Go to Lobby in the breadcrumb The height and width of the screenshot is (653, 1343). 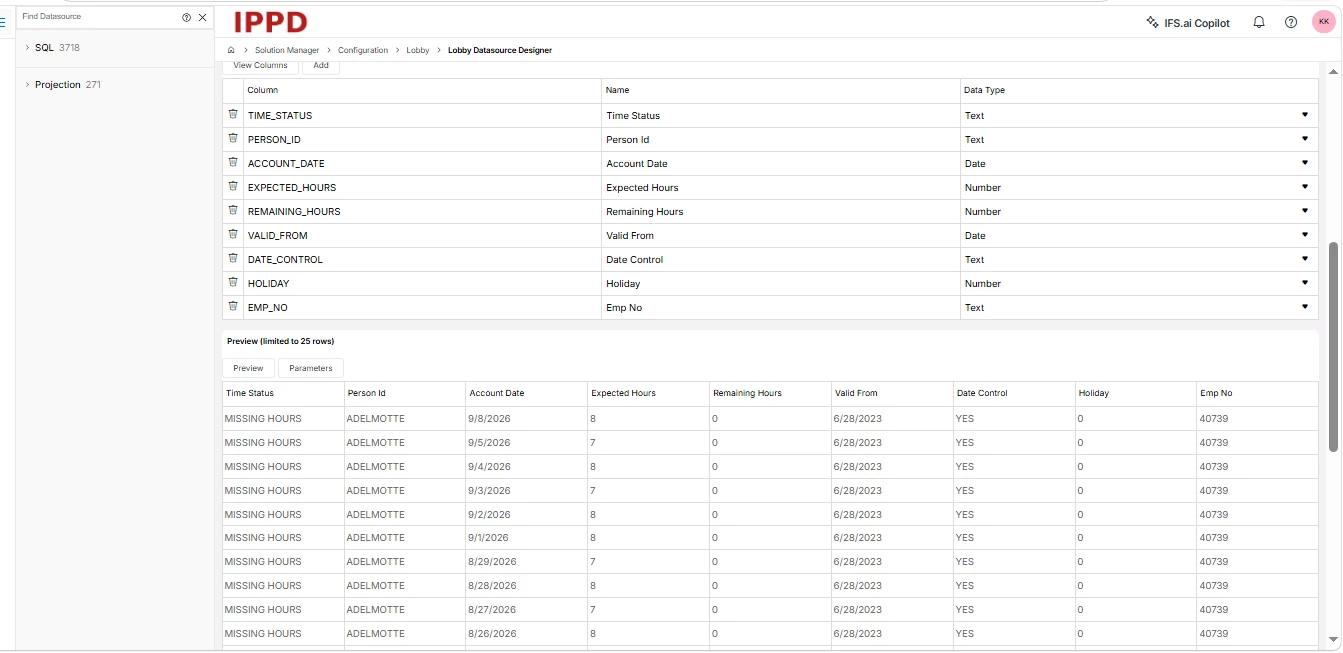418,50
